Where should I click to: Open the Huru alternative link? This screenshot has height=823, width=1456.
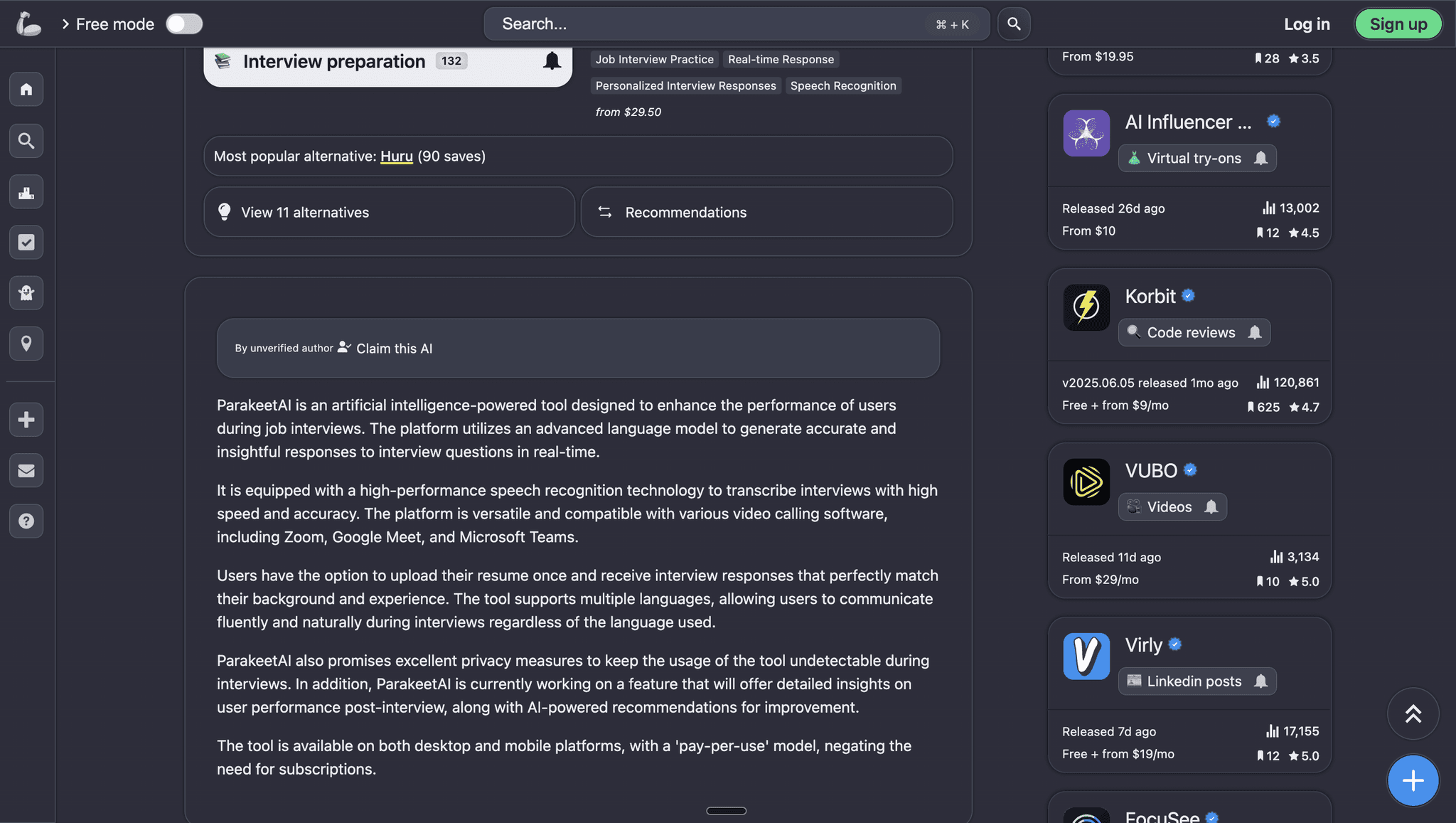coord(396,156)
